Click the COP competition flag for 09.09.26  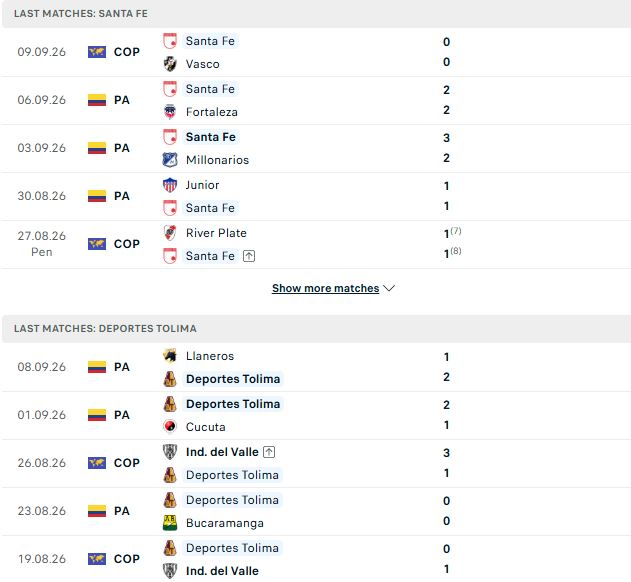[97, 52]
